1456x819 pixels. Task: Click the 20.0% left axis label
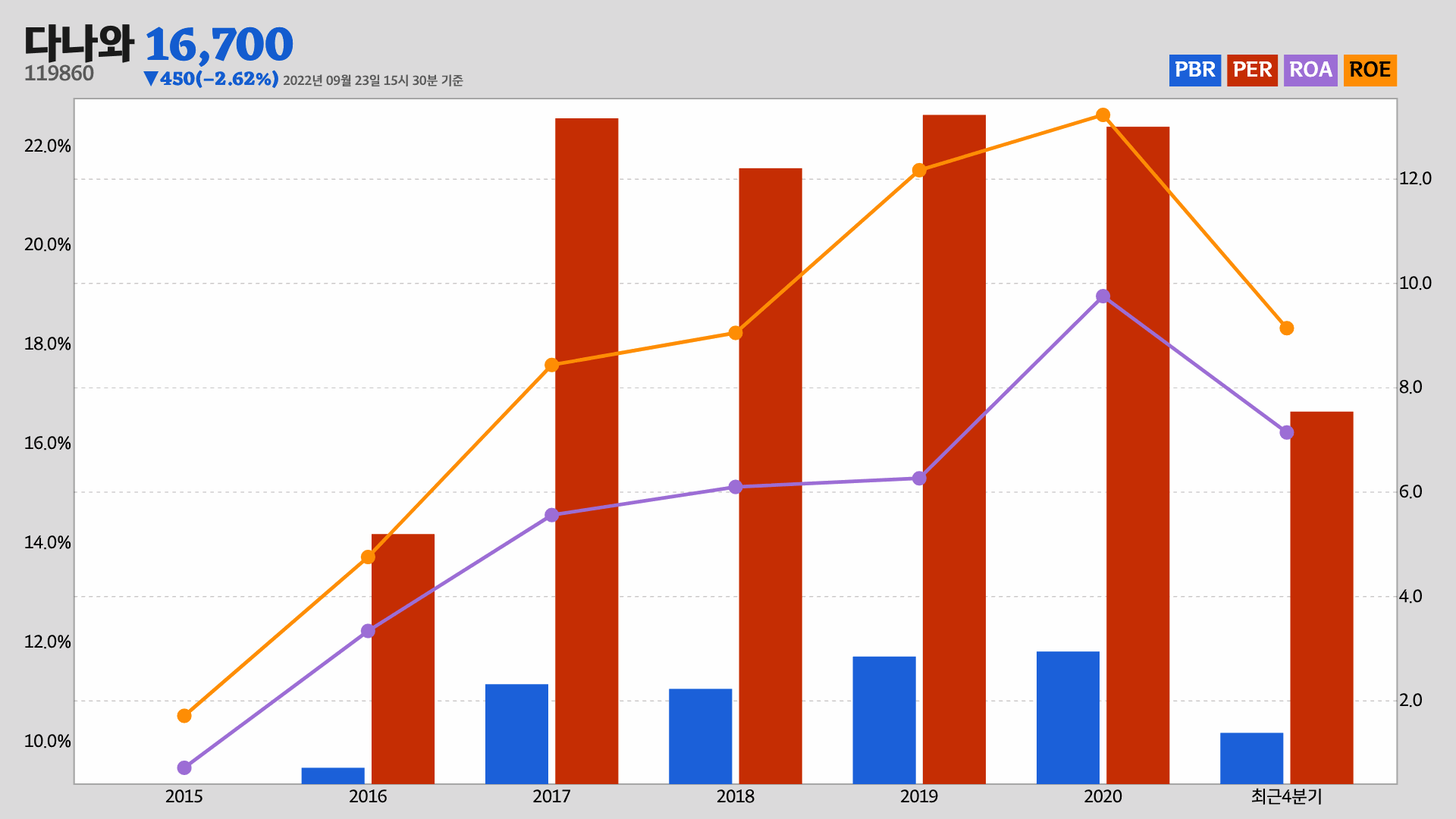point(48,245)
